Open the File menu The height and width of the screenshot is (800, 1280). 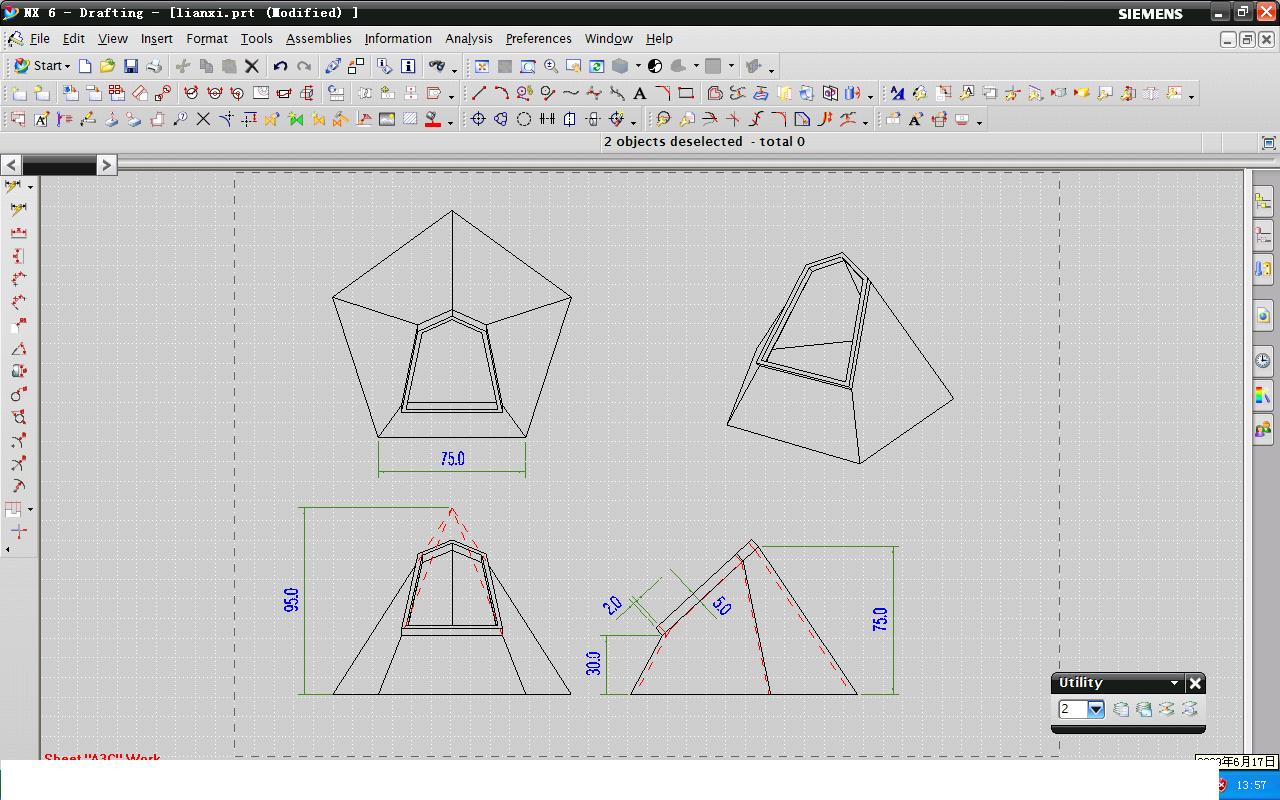[40, 39]
